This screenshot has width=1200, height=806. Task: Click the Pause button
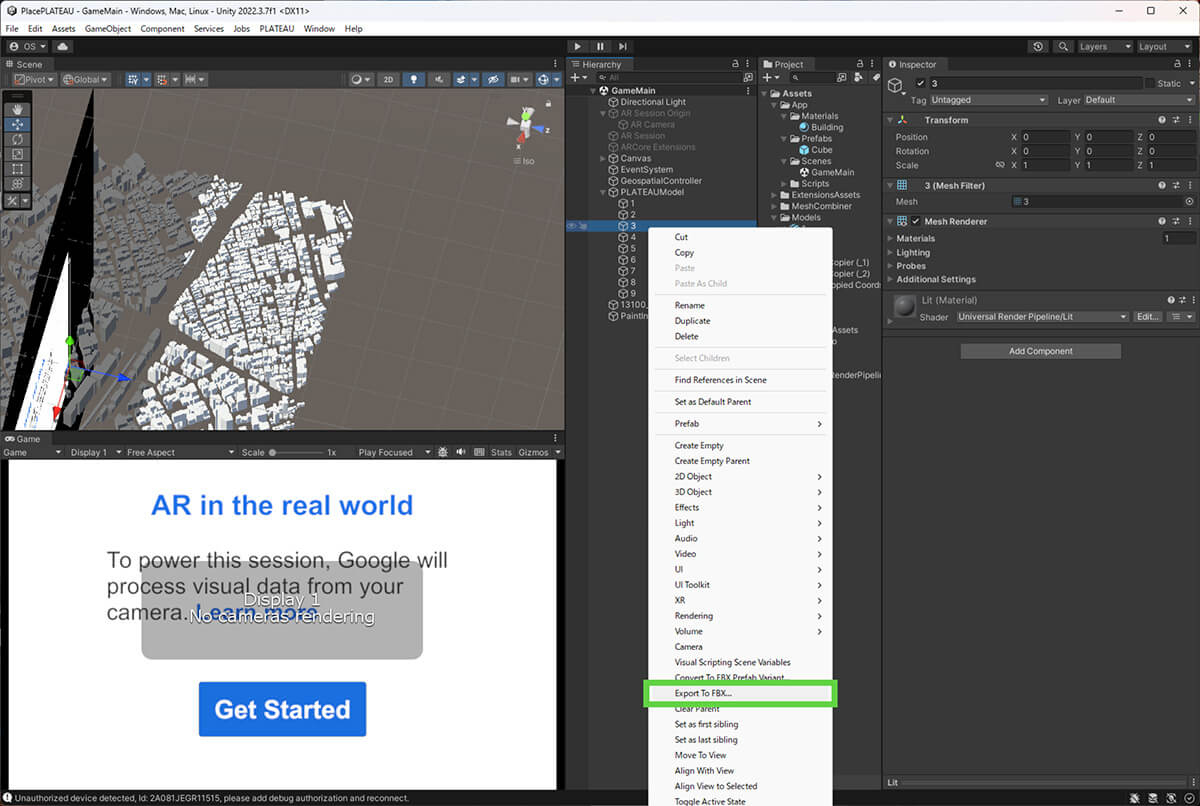click(600, 46)
